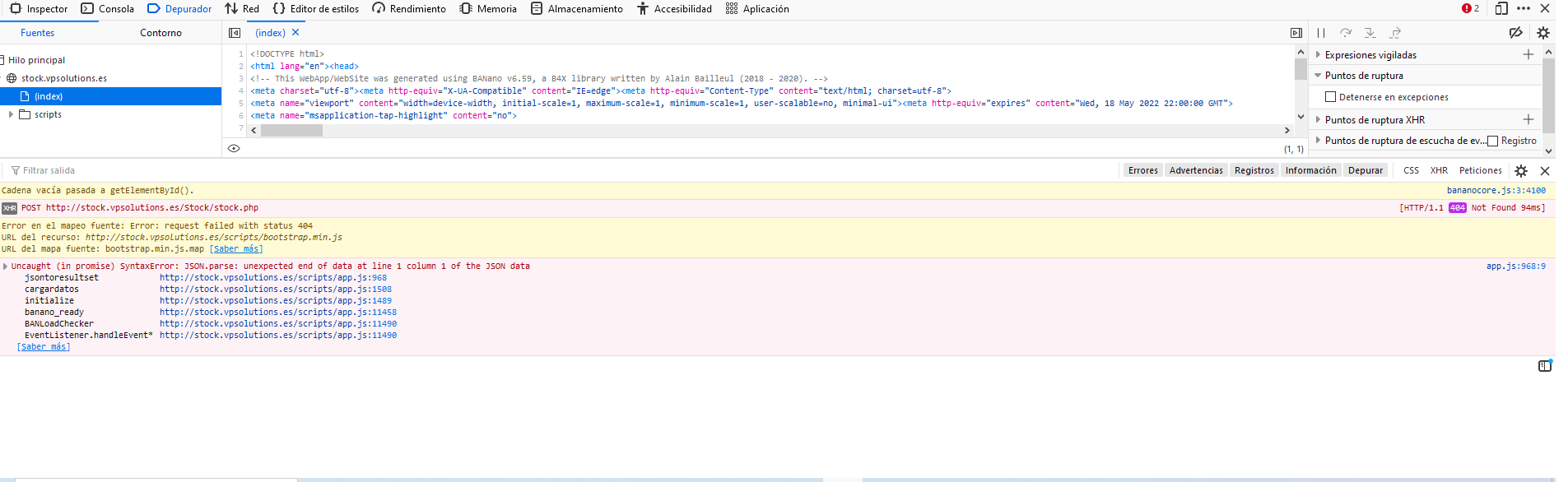
Task: Enable the Registro checkbox
Action: [x=1492, y=141]
